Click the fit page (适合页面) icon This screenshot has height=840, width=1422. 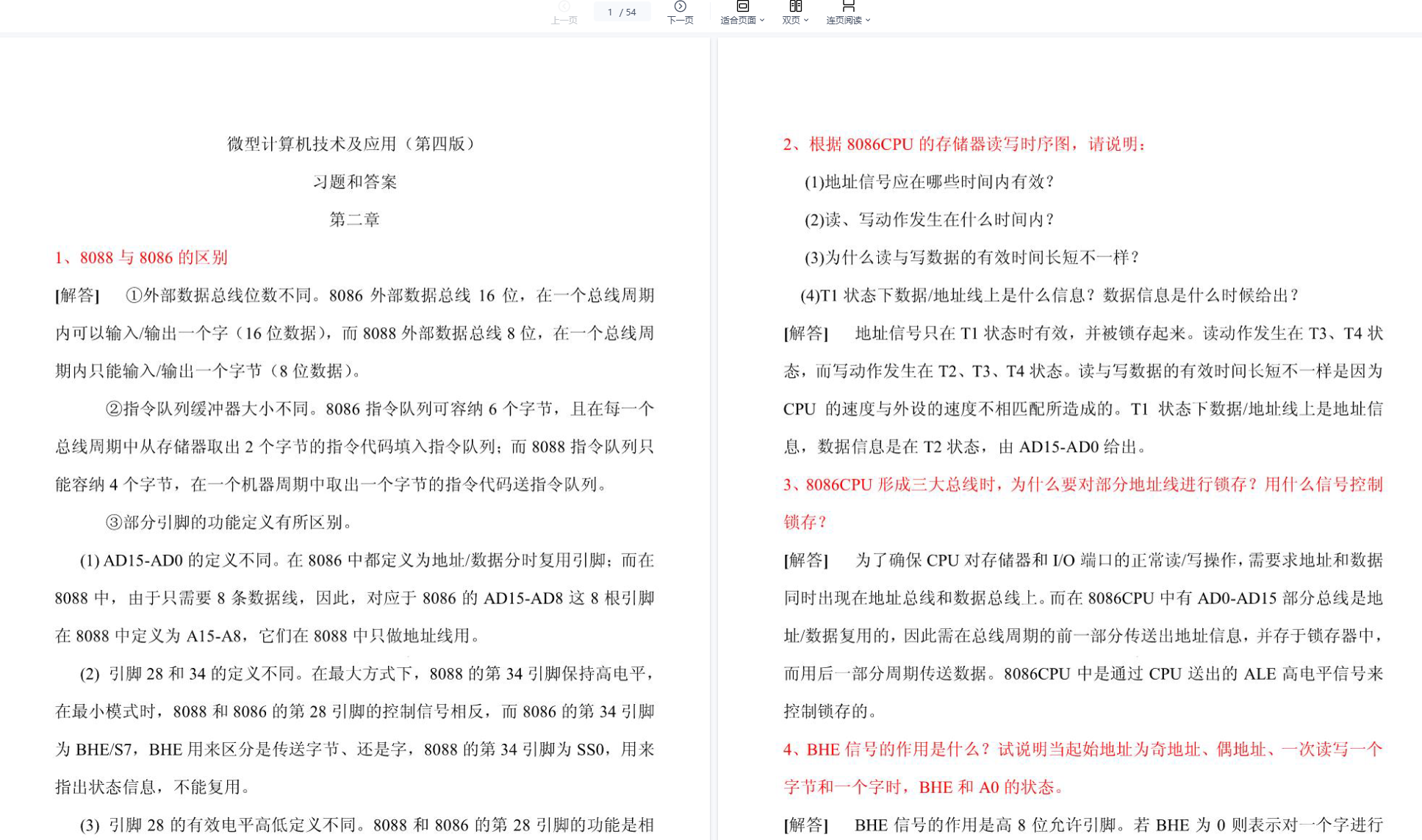click(x=742, y=7)
